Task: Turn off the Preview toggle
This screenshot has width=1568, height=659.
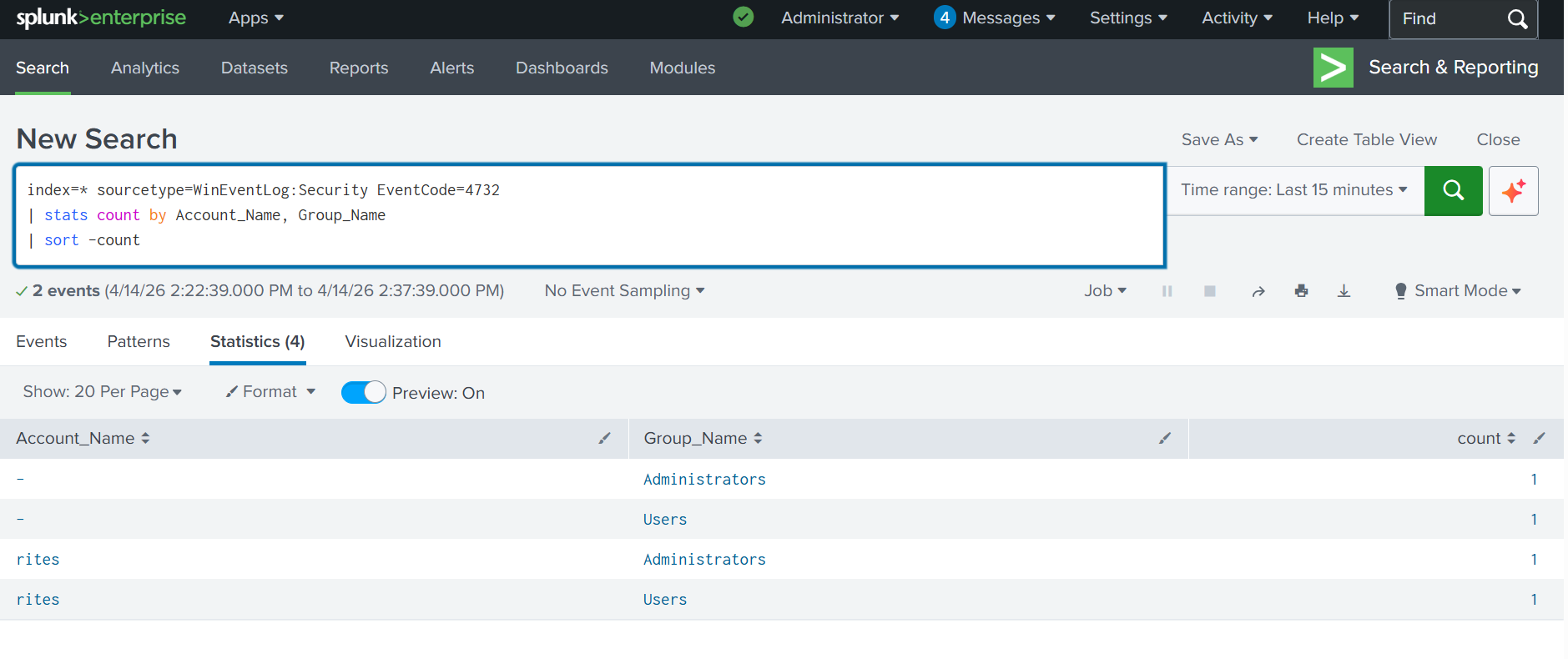Action: point(364,393)
